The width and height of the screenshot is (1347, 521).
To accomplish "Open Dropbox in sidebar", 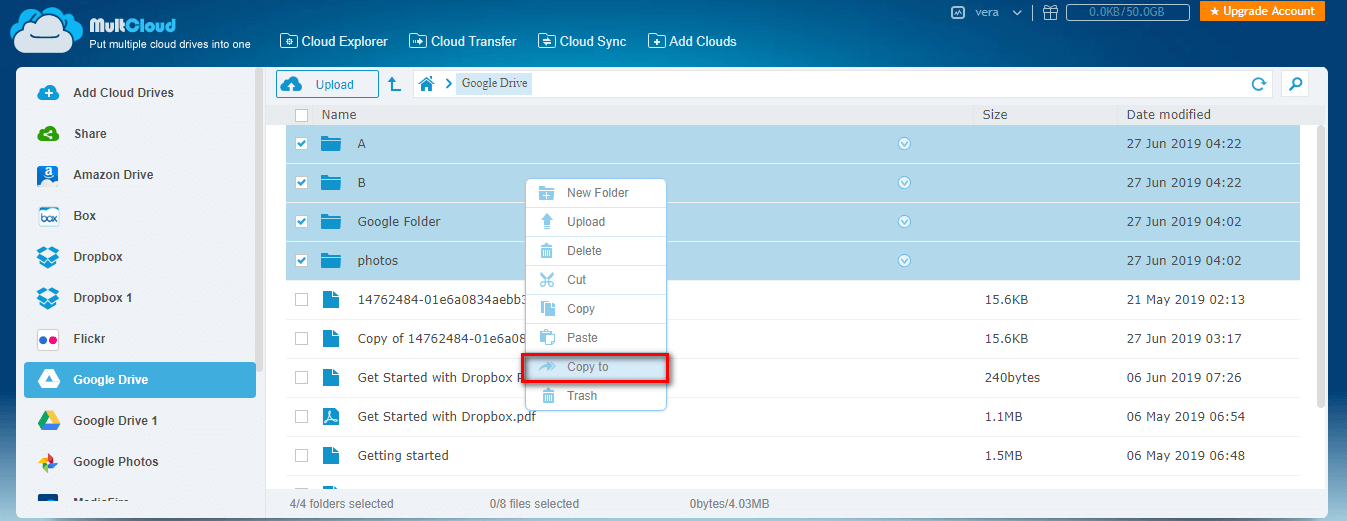I will click(140, 257).
